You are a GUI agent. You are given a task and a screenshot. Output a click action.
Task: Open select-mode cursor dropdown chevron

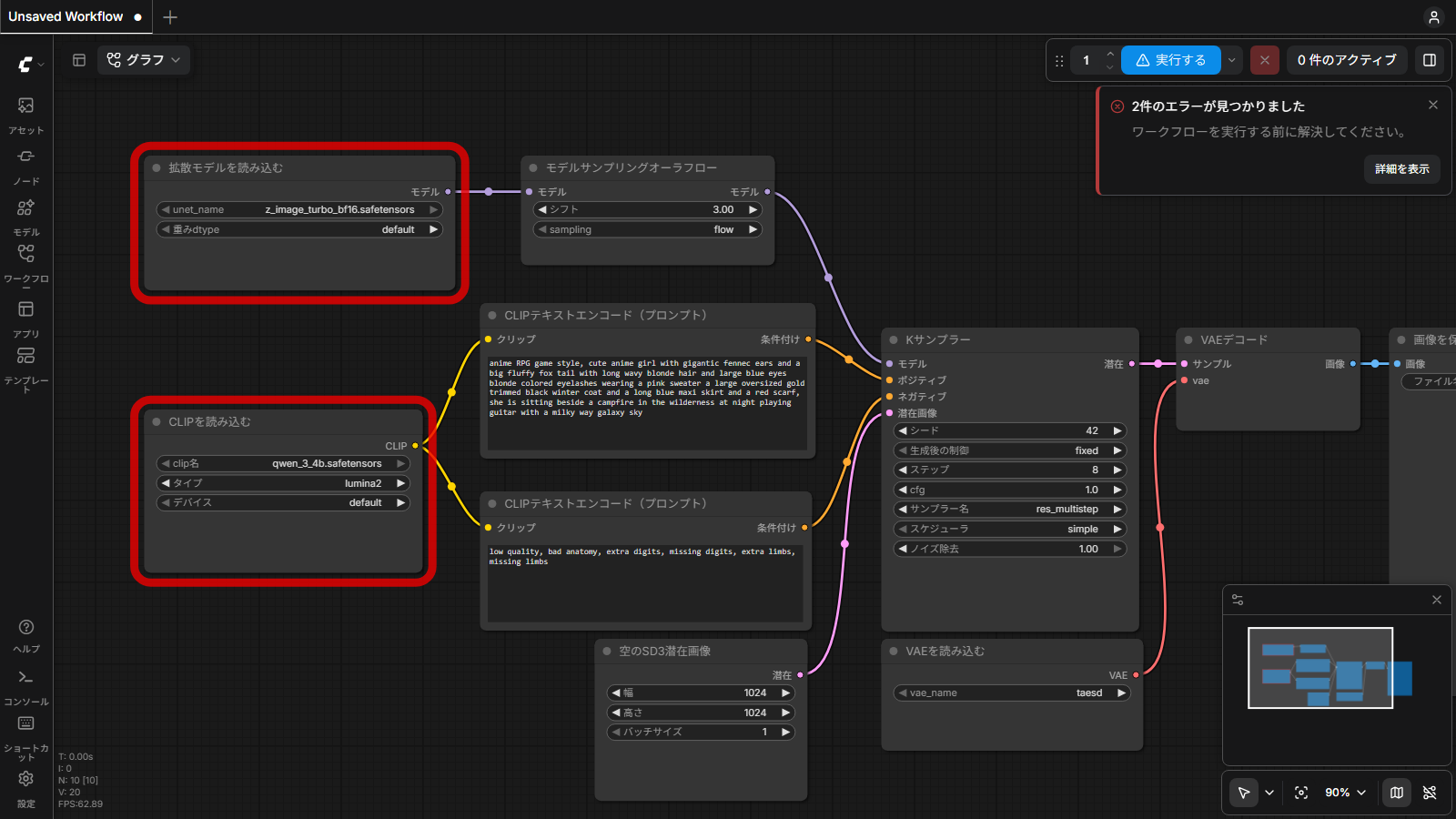[x=1269, y=793]
